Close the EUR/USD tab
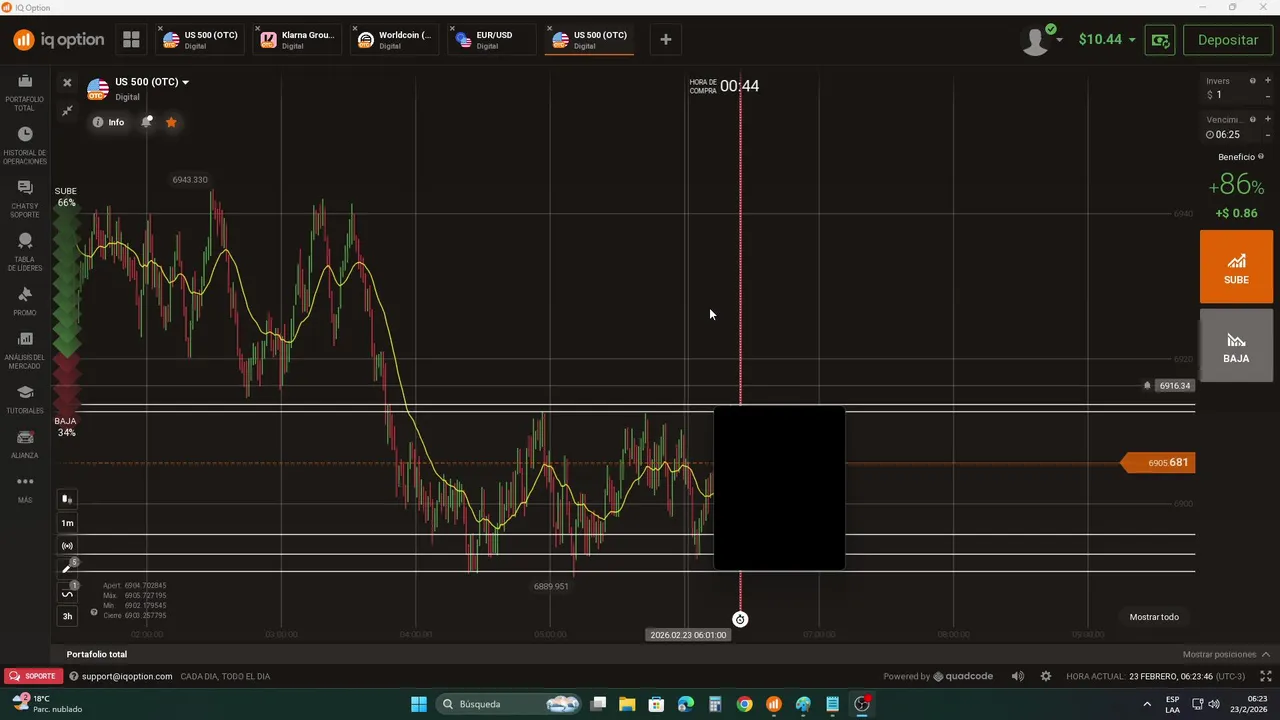The image size is (1280, 720). click(451, 28)
